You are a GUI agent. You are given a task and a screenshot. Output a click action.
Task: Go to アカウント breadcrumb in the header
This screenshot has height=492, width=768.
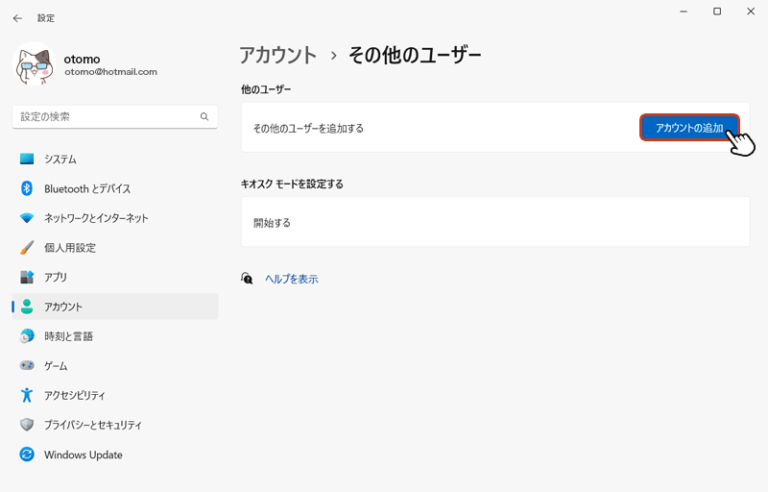coord(278,55)
